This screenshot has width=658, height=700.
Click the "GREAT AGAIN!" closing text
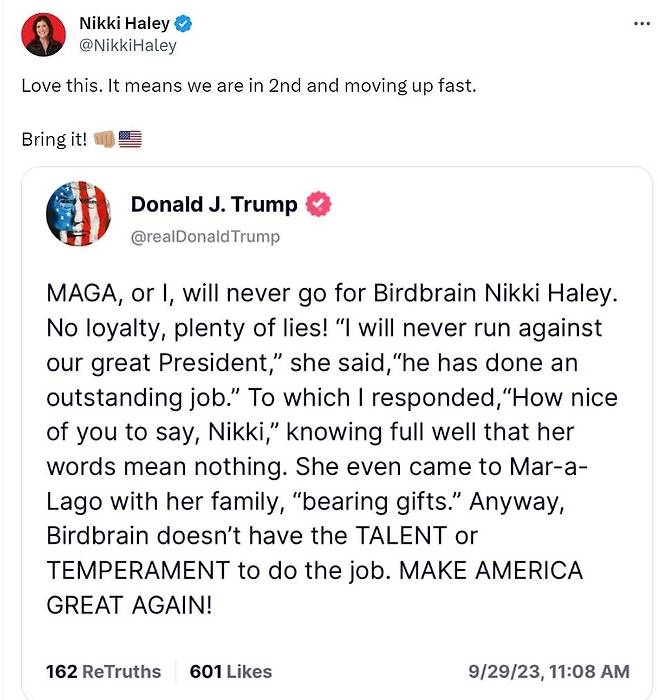(x=129, y=606)
